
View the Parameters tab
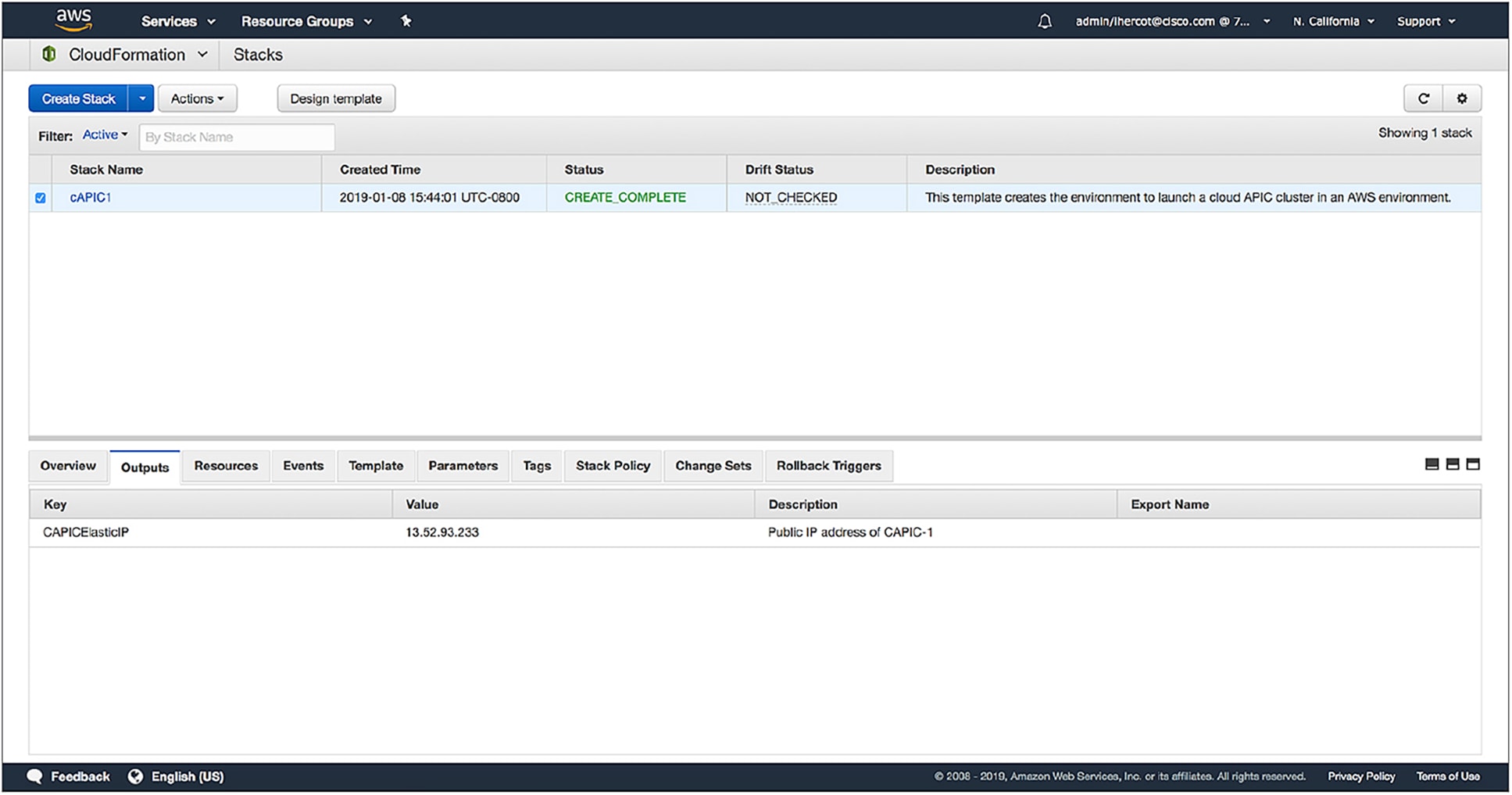tap(463, 466)
